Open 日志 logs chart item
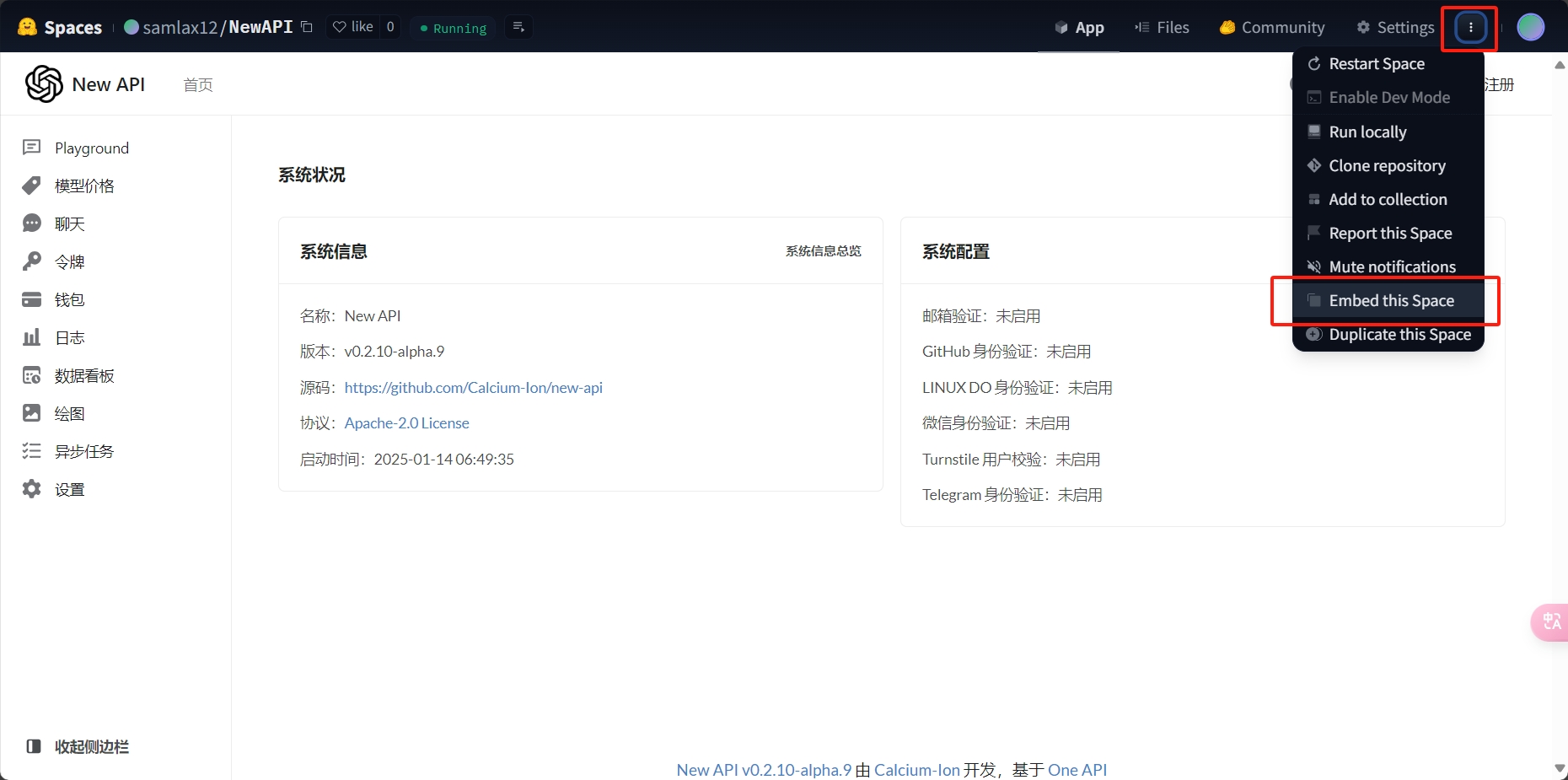This screenshot has height=780, width=1568. 54,337
